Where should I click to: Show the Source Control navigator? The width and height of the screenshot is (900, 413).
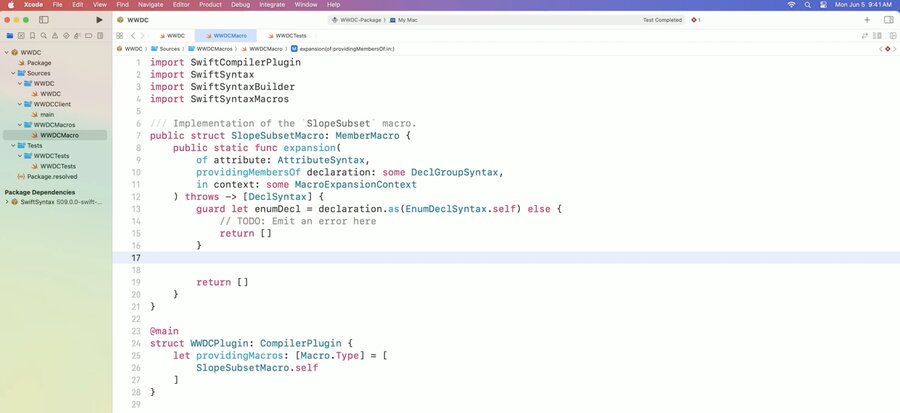coord(21,36)
